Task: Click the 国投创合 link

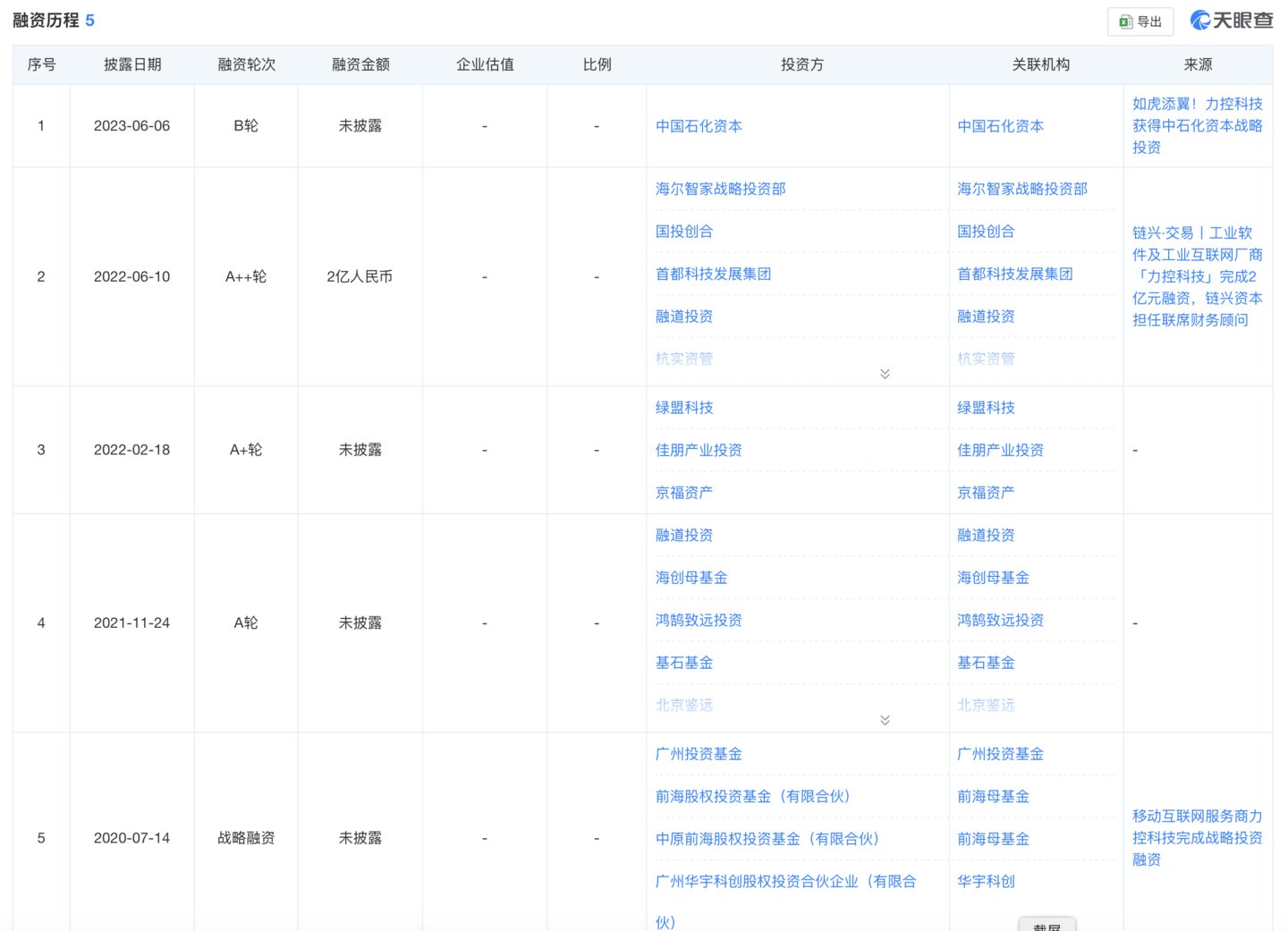Action: (685, 231)
